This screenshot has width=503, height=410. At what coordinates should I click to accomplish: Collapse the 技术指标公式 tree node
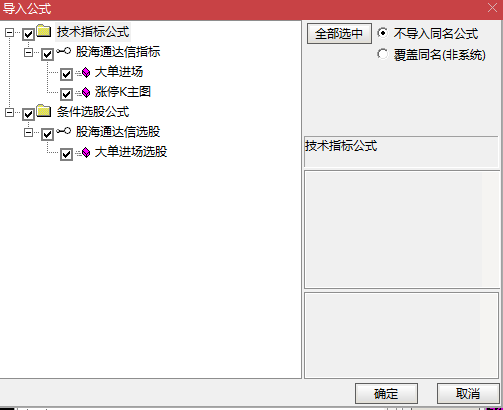9,32
